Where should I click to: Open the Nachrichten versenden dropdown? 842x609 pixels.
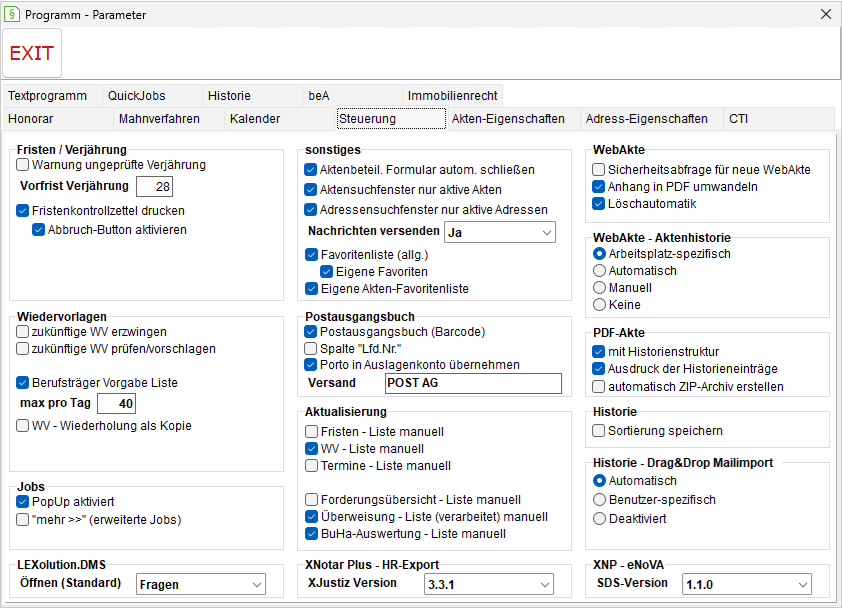tap(500, 233)
